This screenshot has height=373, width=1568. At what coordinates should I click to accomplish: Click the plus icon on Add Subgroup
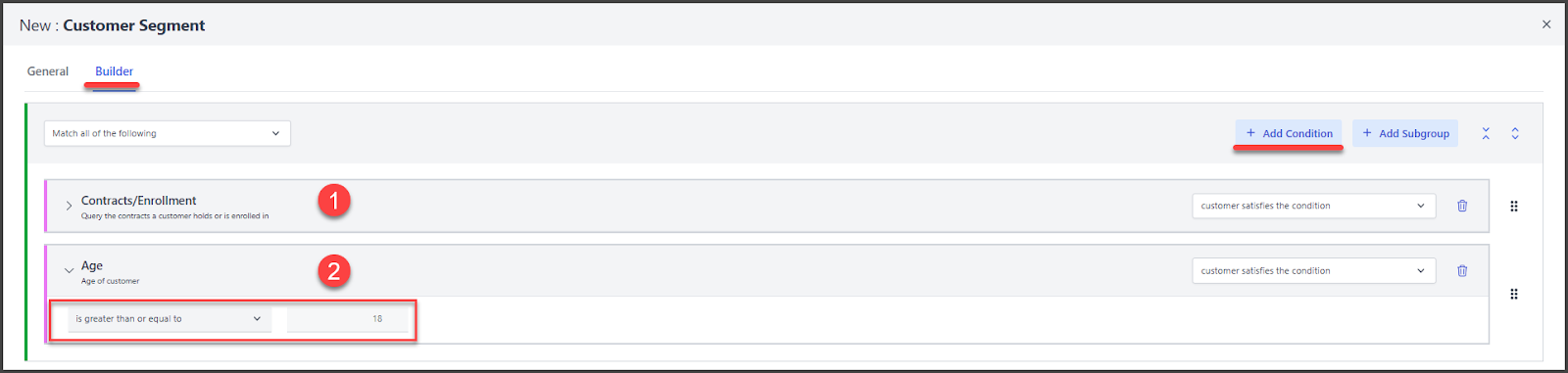pos(1367,133)
